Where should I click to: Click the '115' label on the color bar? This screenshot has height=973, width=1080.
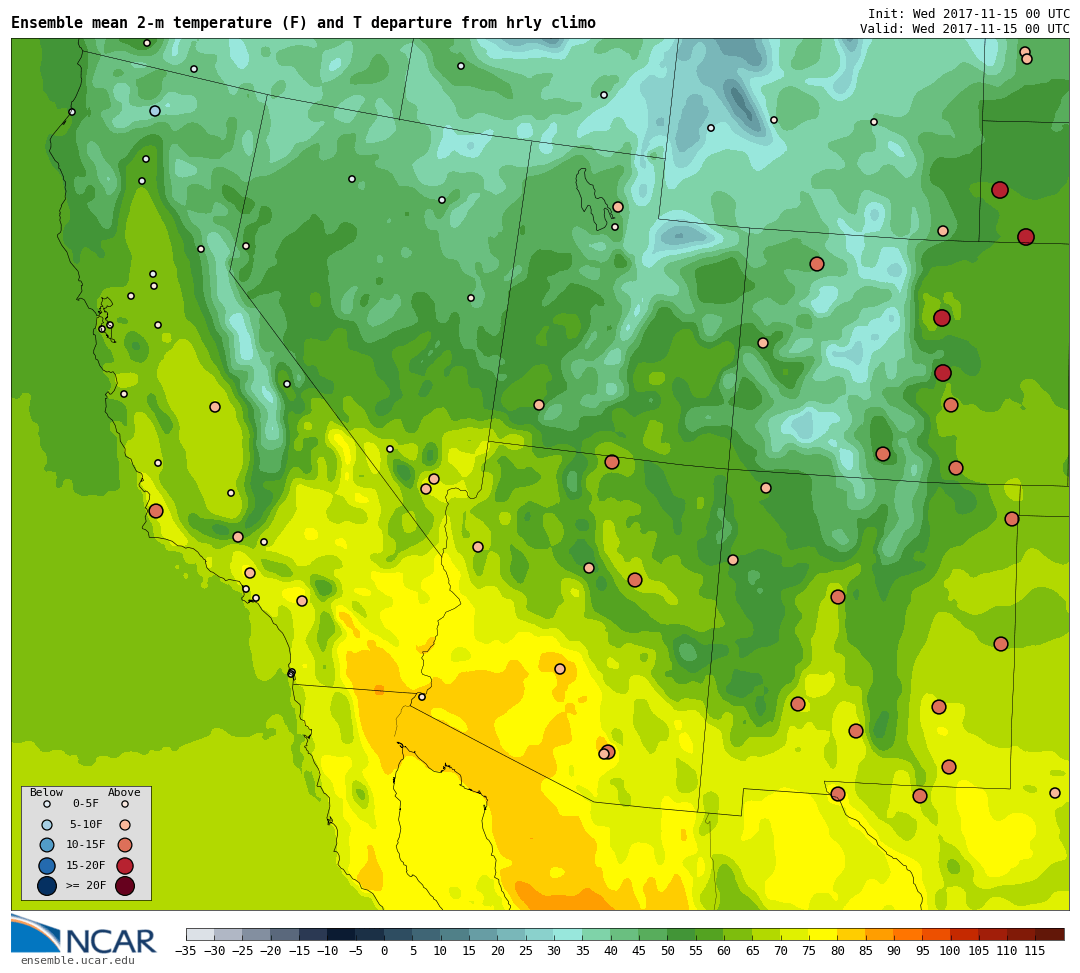point(1035,951)
